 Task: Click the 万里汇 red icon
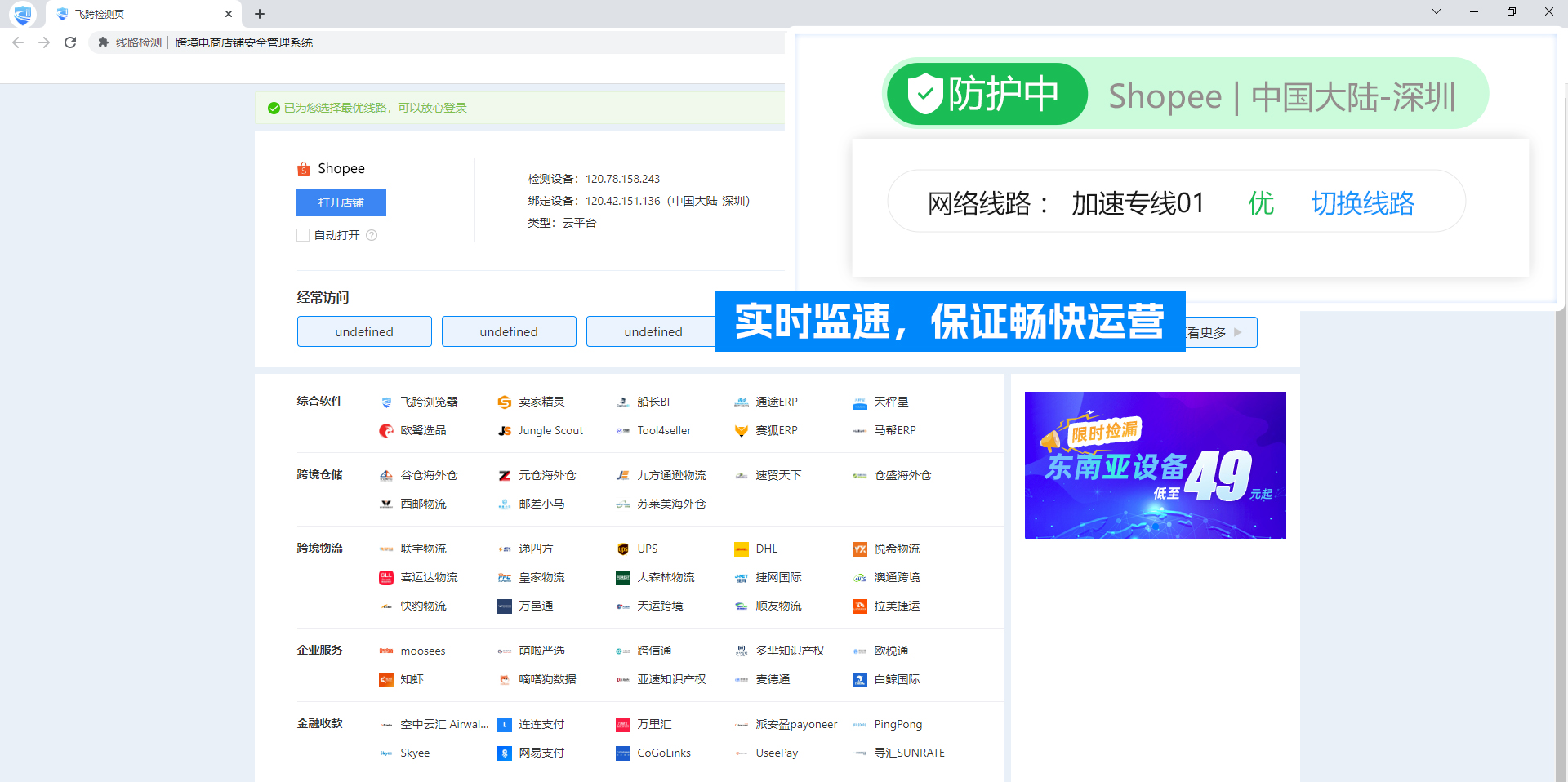[x=623, y=725]
